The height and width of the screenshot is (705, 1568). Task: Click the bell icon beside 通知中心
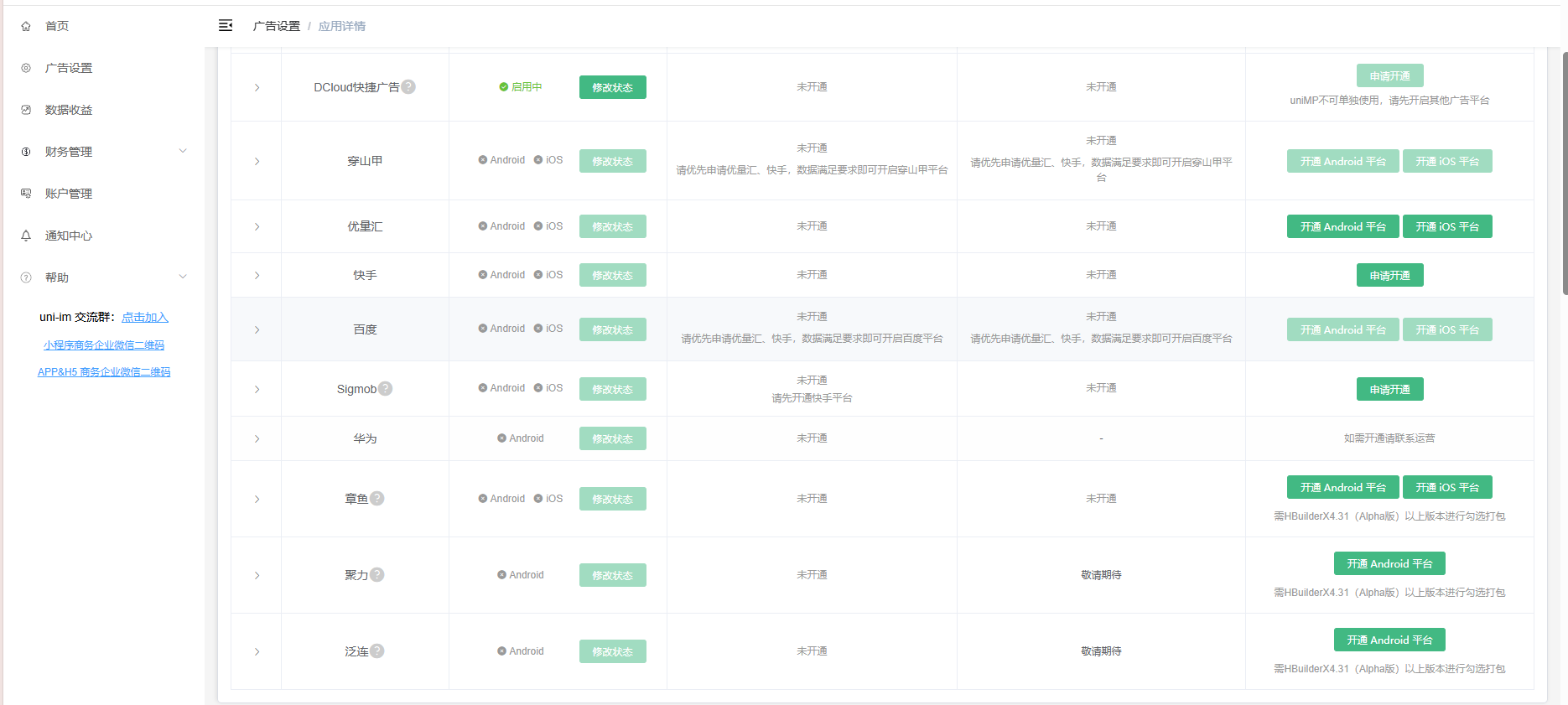[x=26, y=236]
